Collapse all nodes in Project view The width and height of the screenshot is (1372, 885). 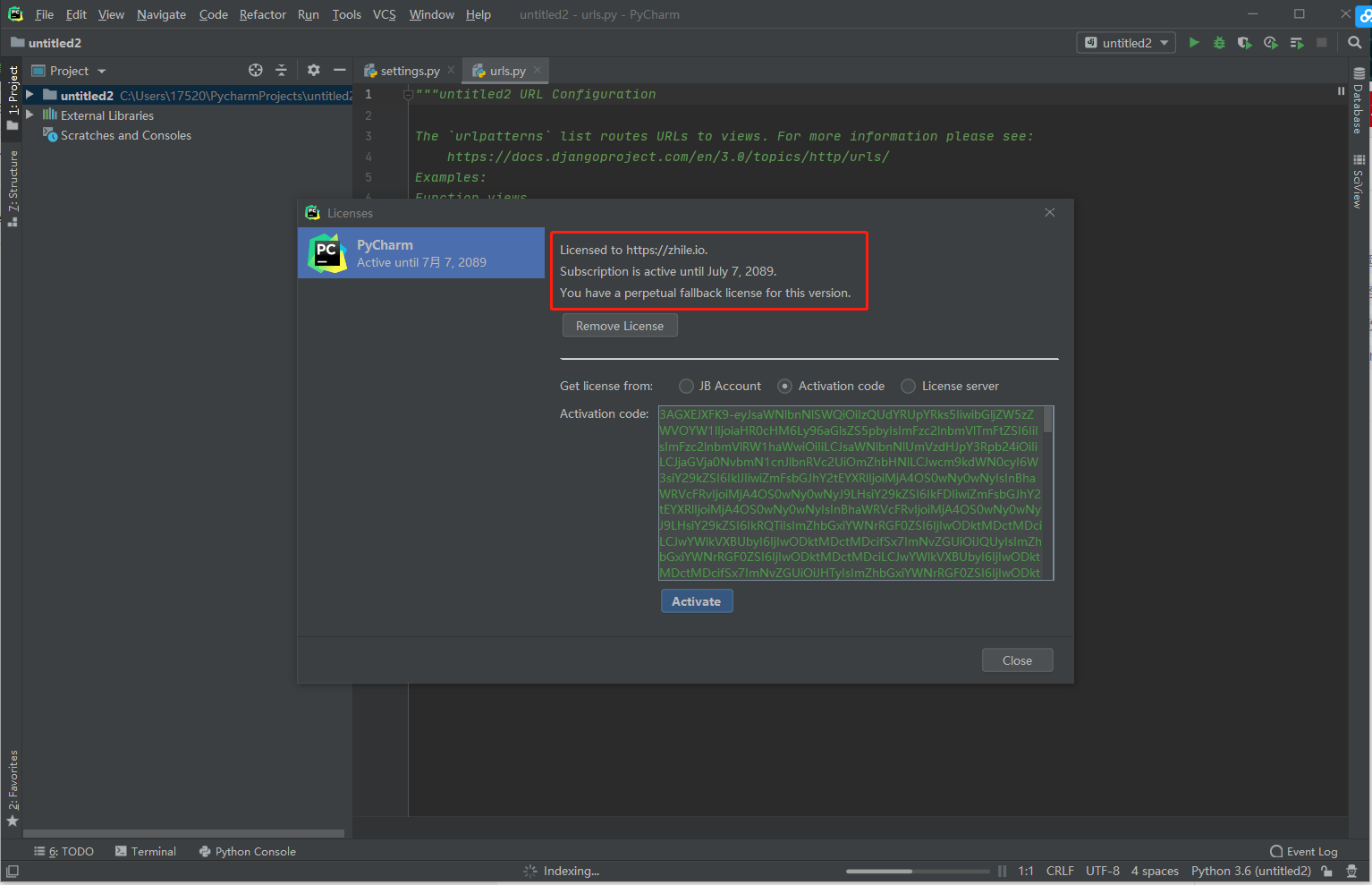[x=282, y=70]
